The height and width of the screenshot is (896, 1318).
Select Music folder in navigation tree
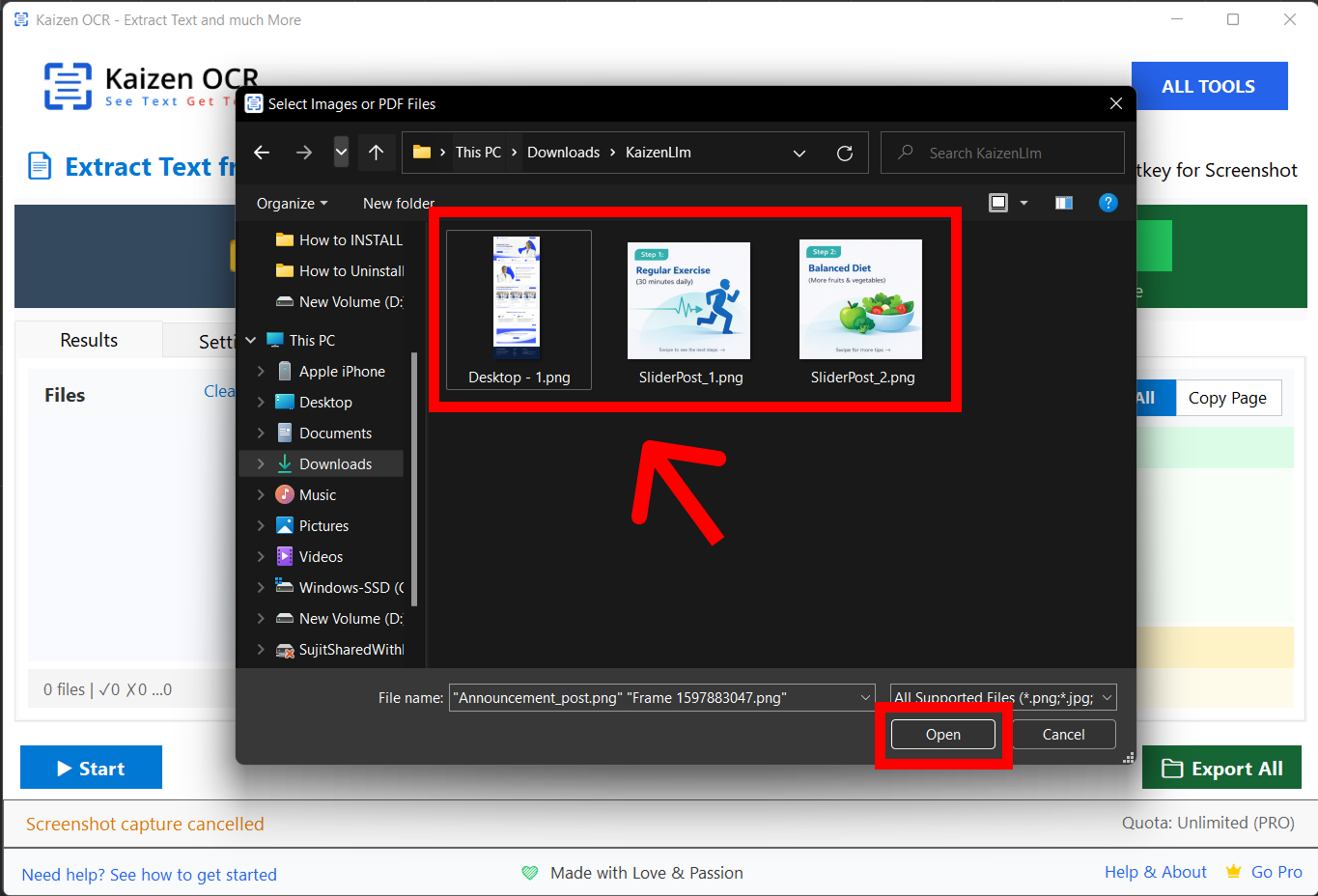click(318, 495)
